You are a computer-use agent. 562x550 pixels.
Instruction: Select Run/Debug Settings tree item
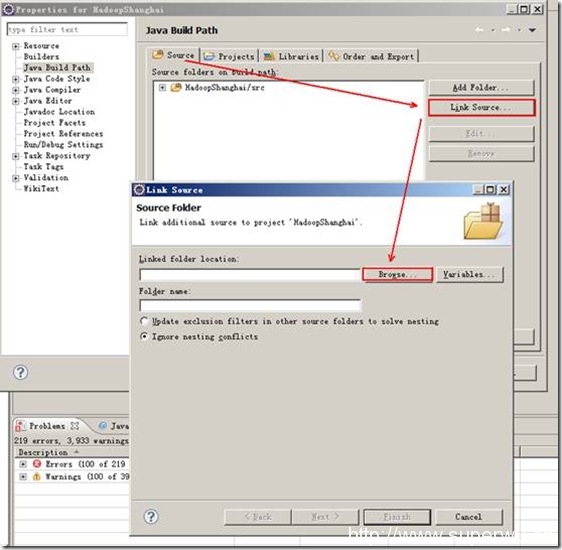pos(63,145)
